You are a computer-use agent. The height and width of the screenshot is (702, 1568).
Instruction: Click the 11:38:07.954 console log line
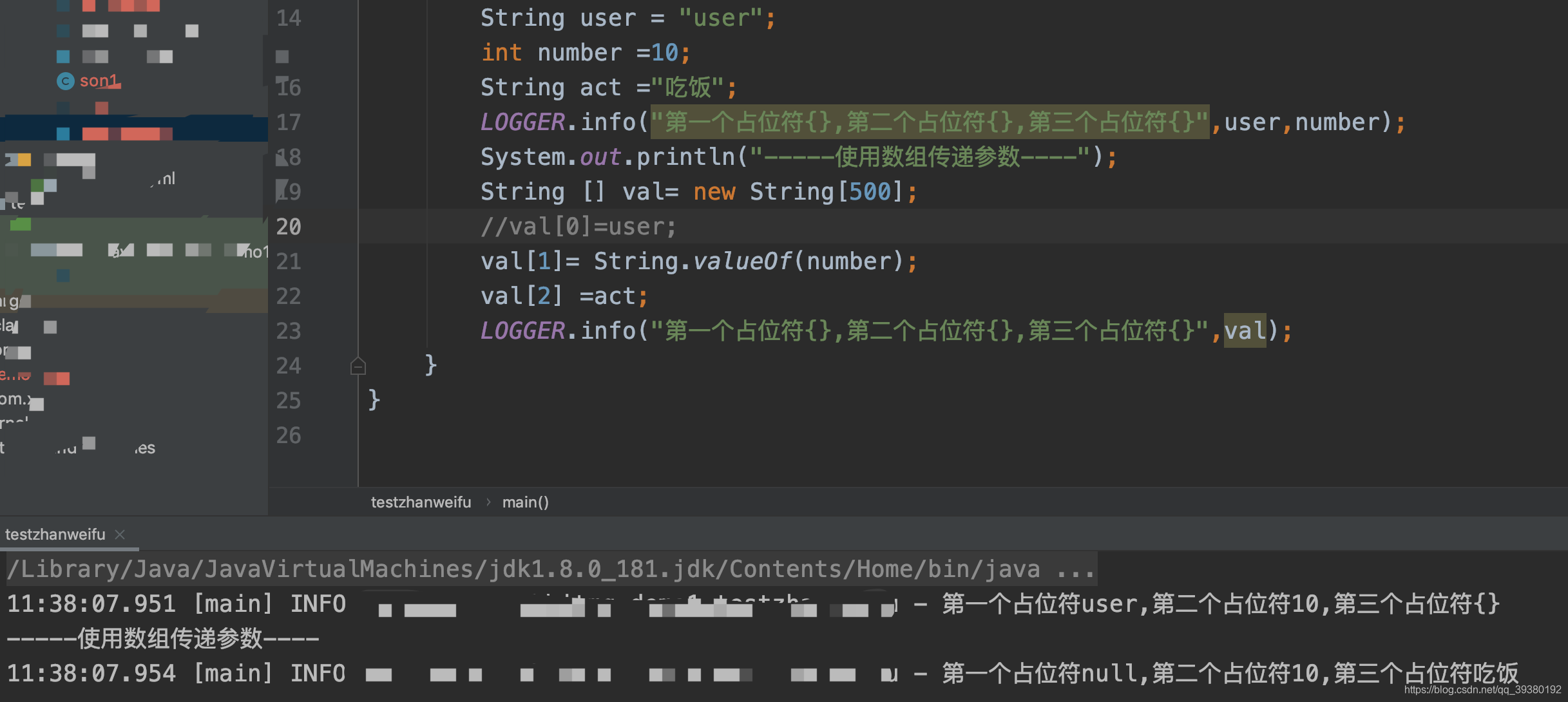pos(763,674)
